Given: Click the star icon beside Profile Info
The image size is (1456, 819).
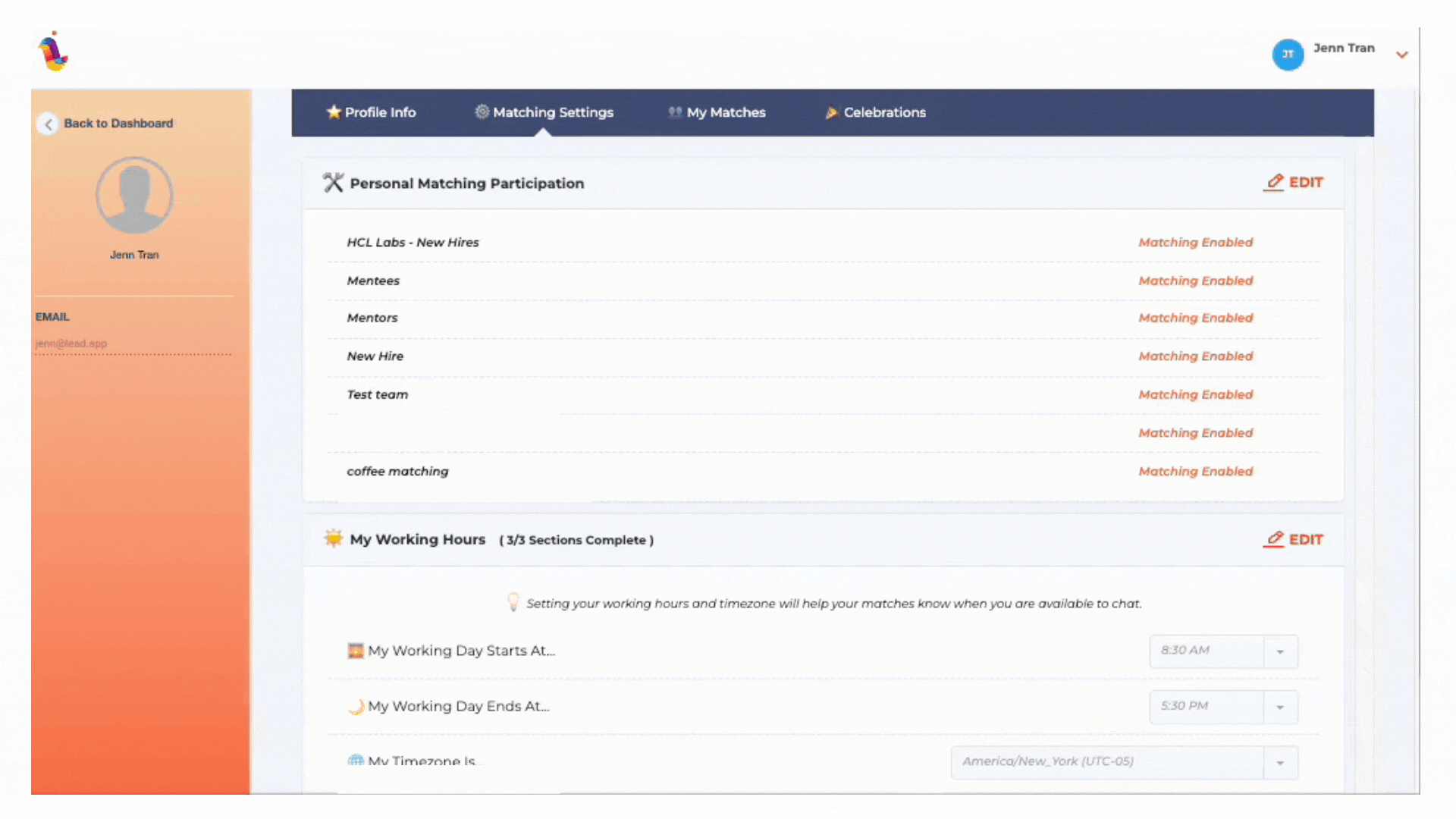Looking at the screenshot, I should [x=333, y=112].
